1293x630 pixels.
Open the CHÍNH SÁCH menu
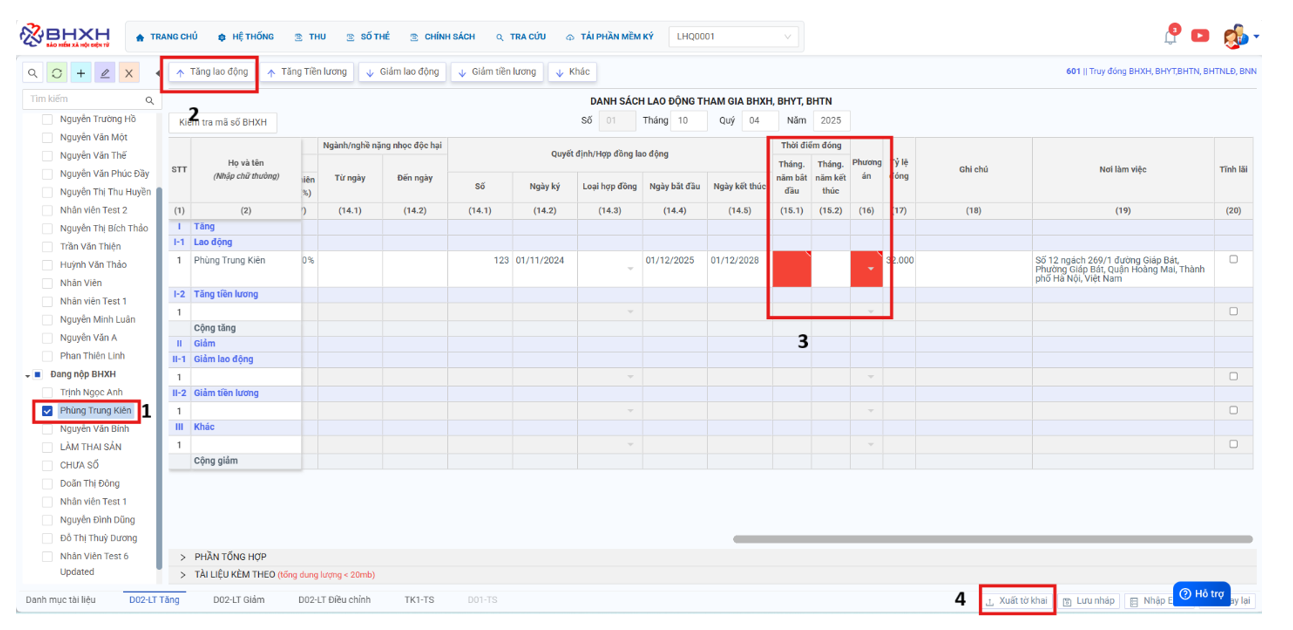coord(442,37)
